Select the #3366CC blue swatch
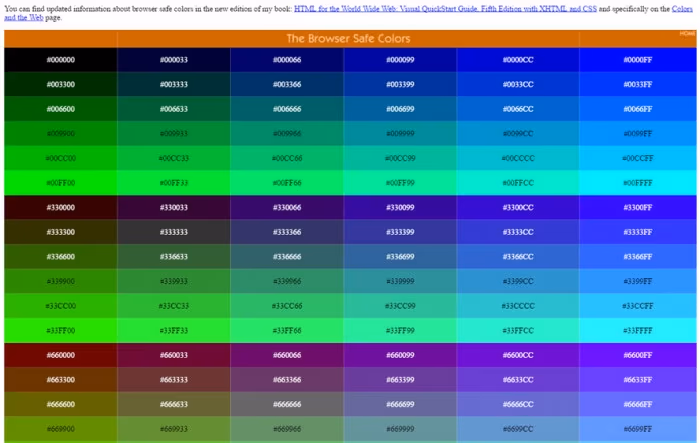The height and width of the screenshot is (443, 700). [518, 256]
